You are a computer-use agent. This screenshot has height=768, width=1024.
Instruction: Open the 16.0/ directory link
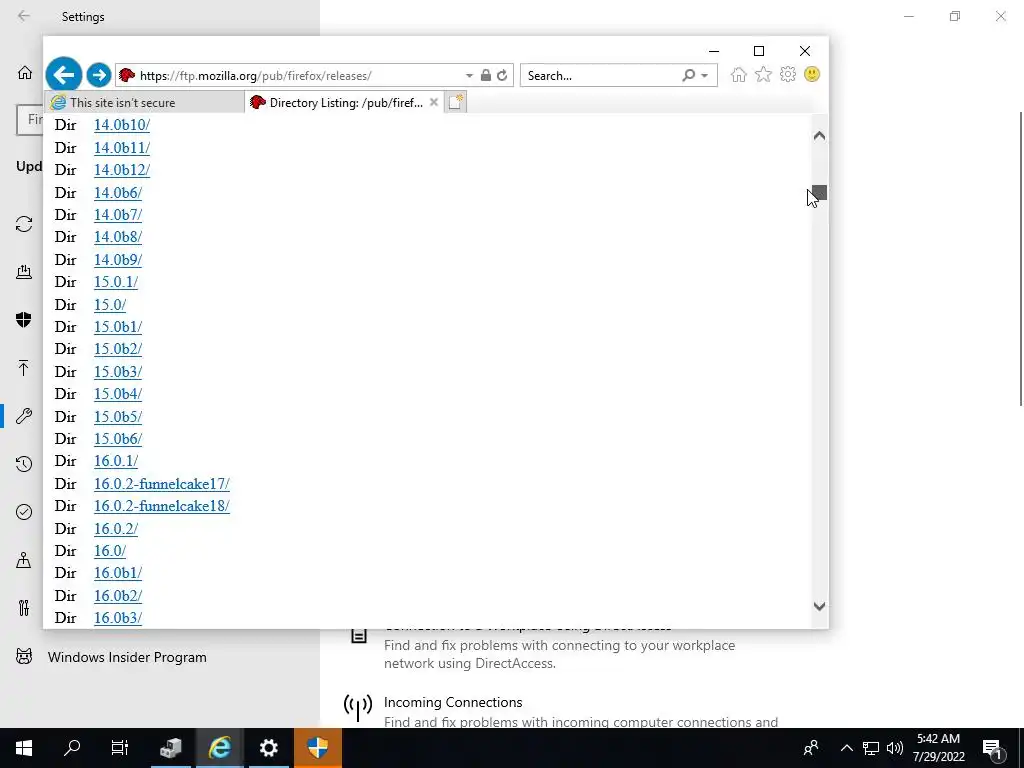(110, 551)
